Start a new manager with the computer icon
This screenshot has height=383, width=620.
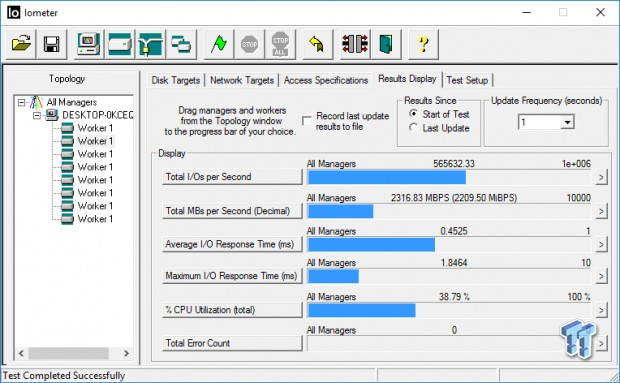(89, 44)
